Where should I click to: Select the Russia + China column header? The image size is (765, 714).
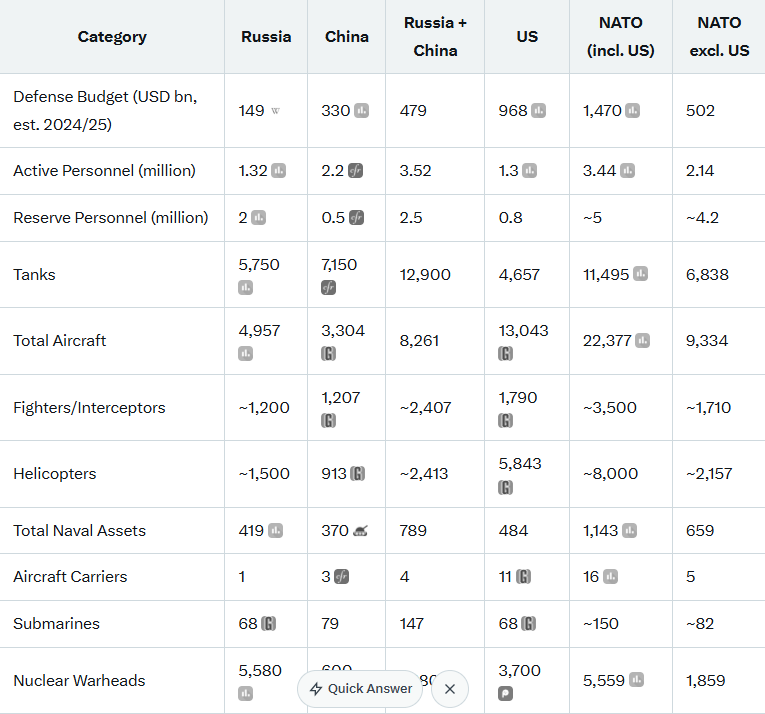(x=435, y=37)
